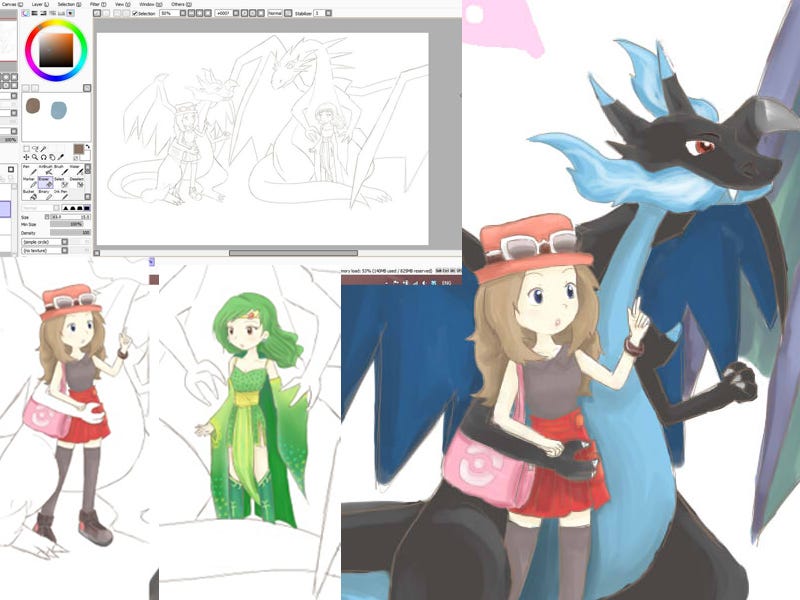Open the (no texture) brush texture dropdown
Screen dimensions: 800x600
[65, 251]
